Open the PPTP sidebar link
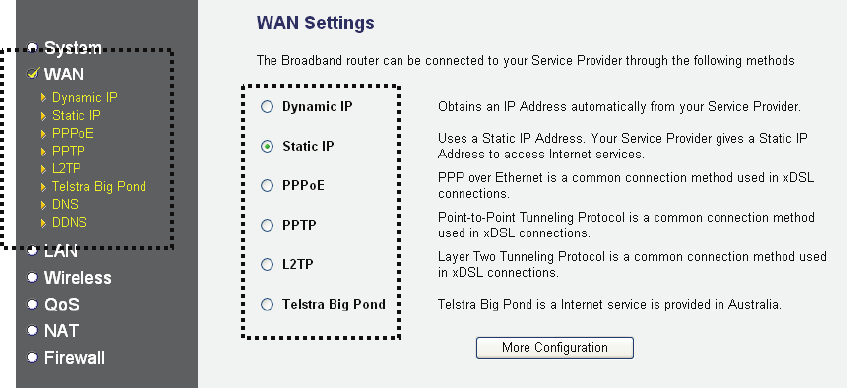Image resolution: width=847 pixels, height=388 pixels. point(68,151)
